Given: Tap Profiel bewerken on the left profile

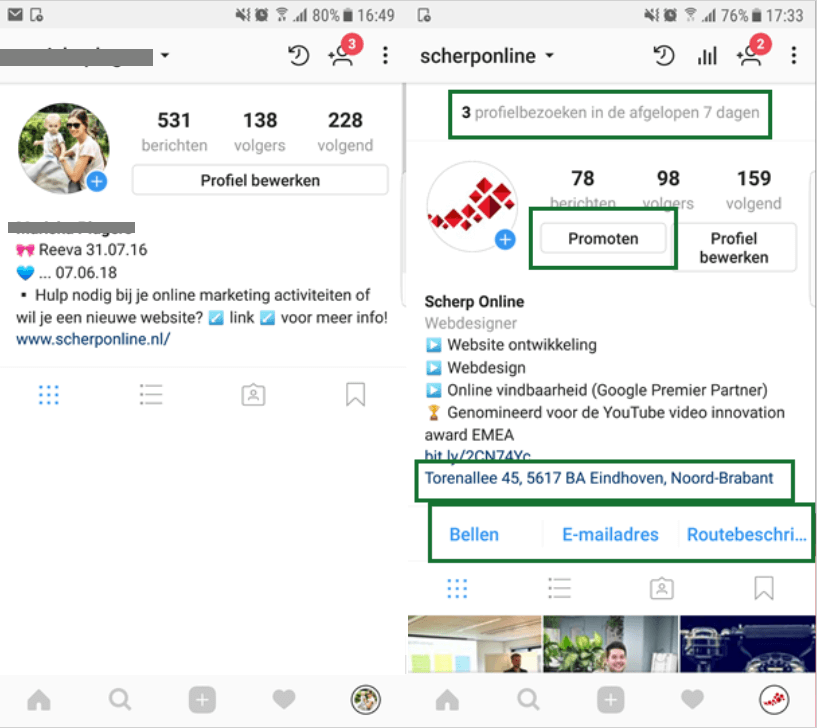Looking at the screenshot, I should (260, 180).
